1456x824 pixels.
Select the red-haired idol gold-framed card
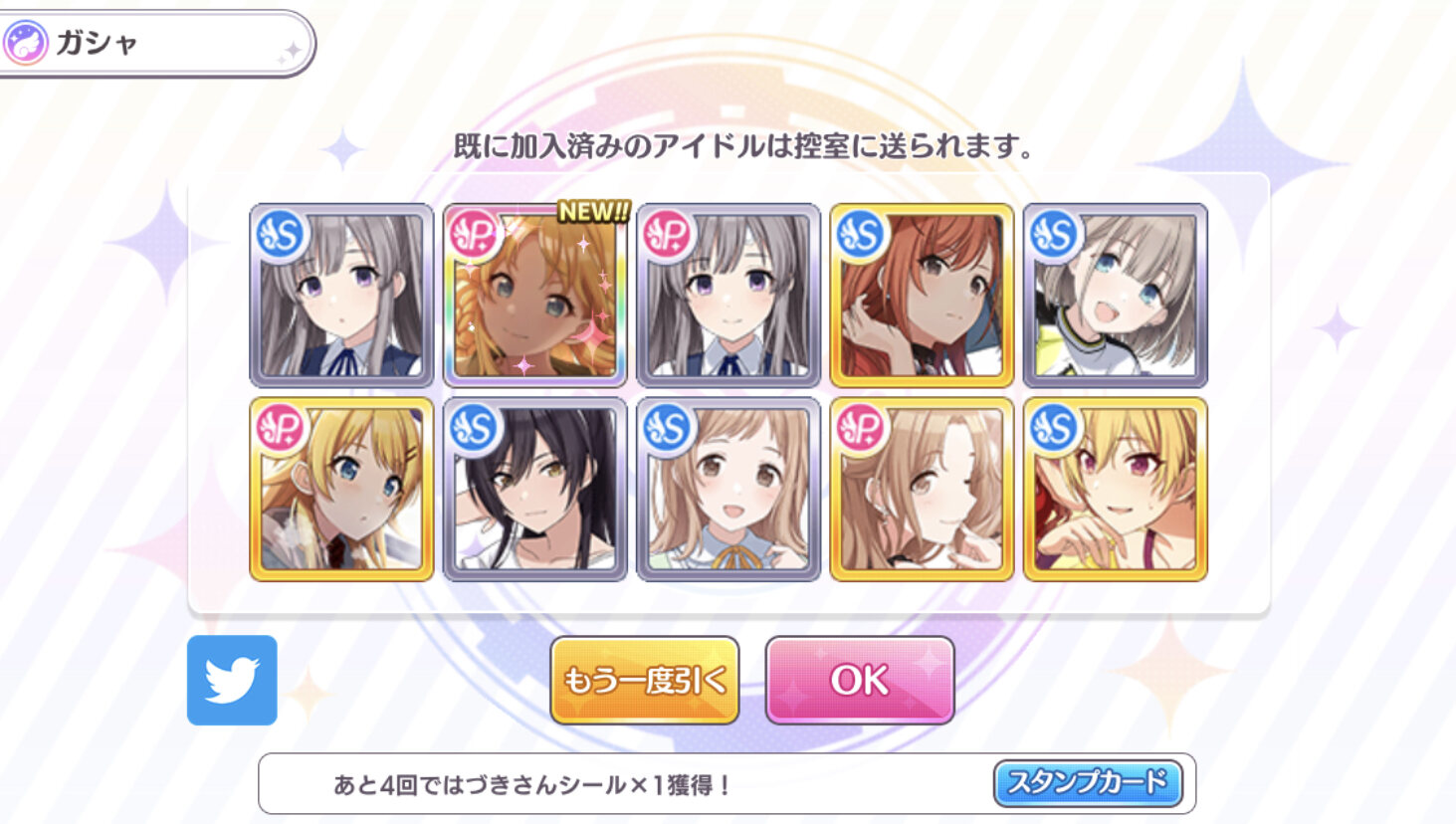point(922,296)
